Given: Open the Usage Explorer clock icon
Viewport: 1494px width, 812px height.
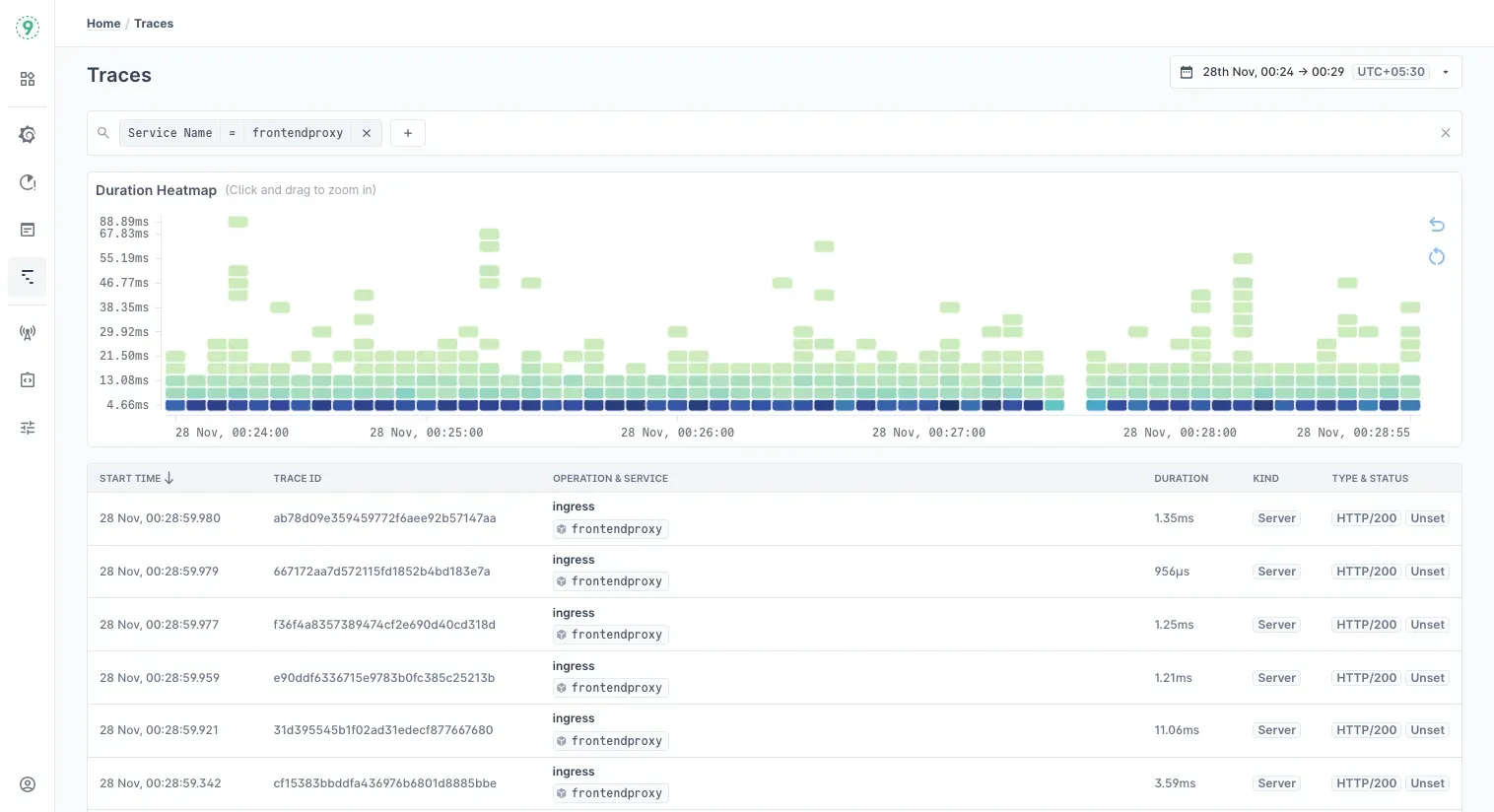Looking at the screenshot, I should (x=27, y=182).
